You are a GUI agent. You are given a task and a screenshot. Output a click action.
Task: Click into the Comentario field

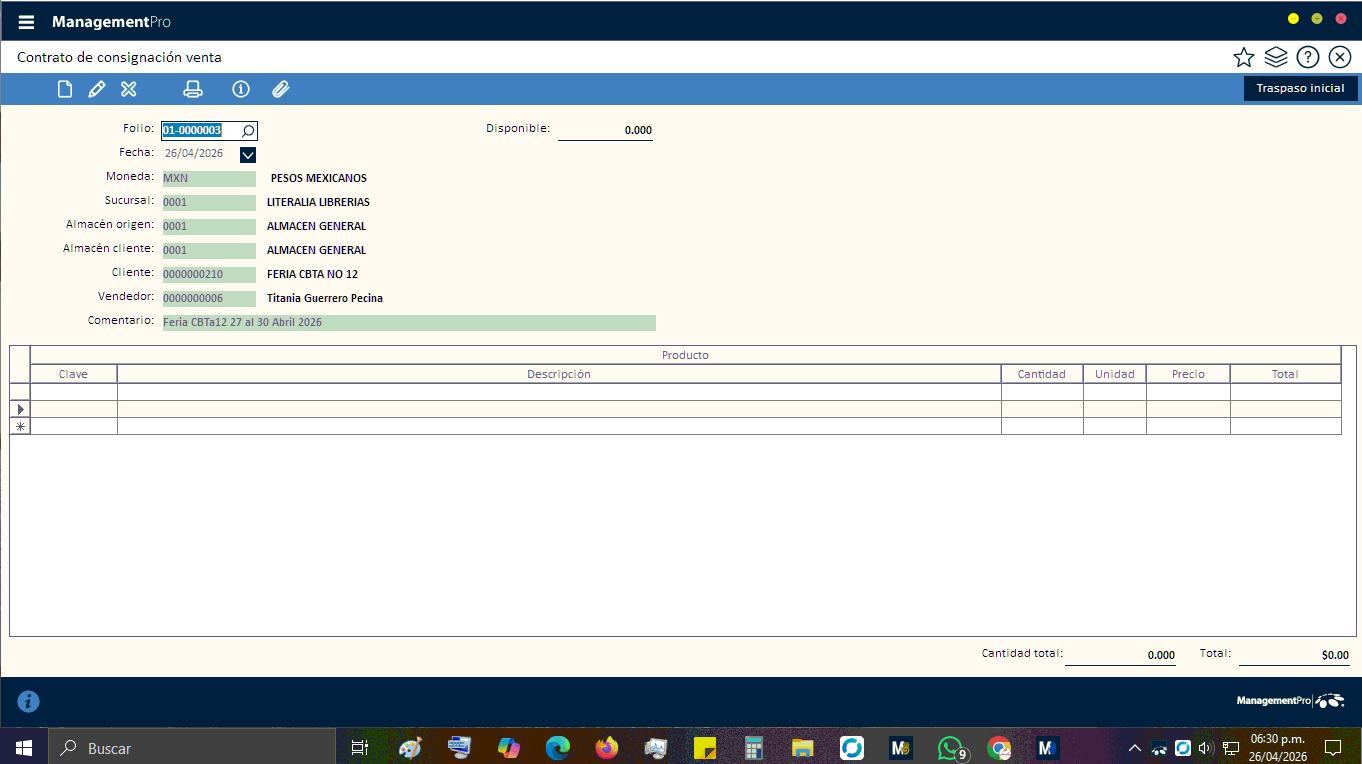[409, 323]
